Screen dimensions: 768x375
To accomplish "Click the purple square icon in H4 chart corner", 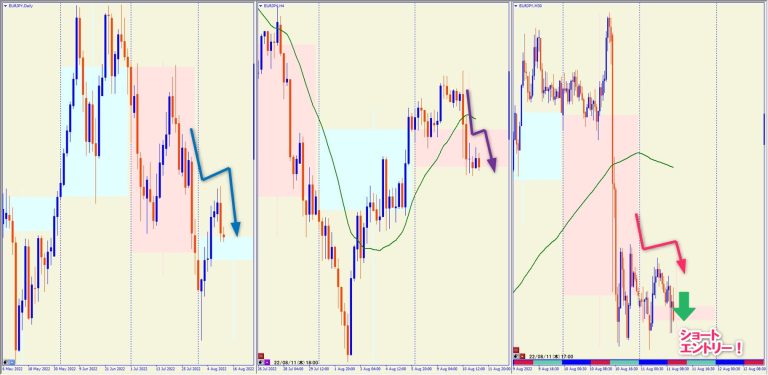I will tap(267, 362).
